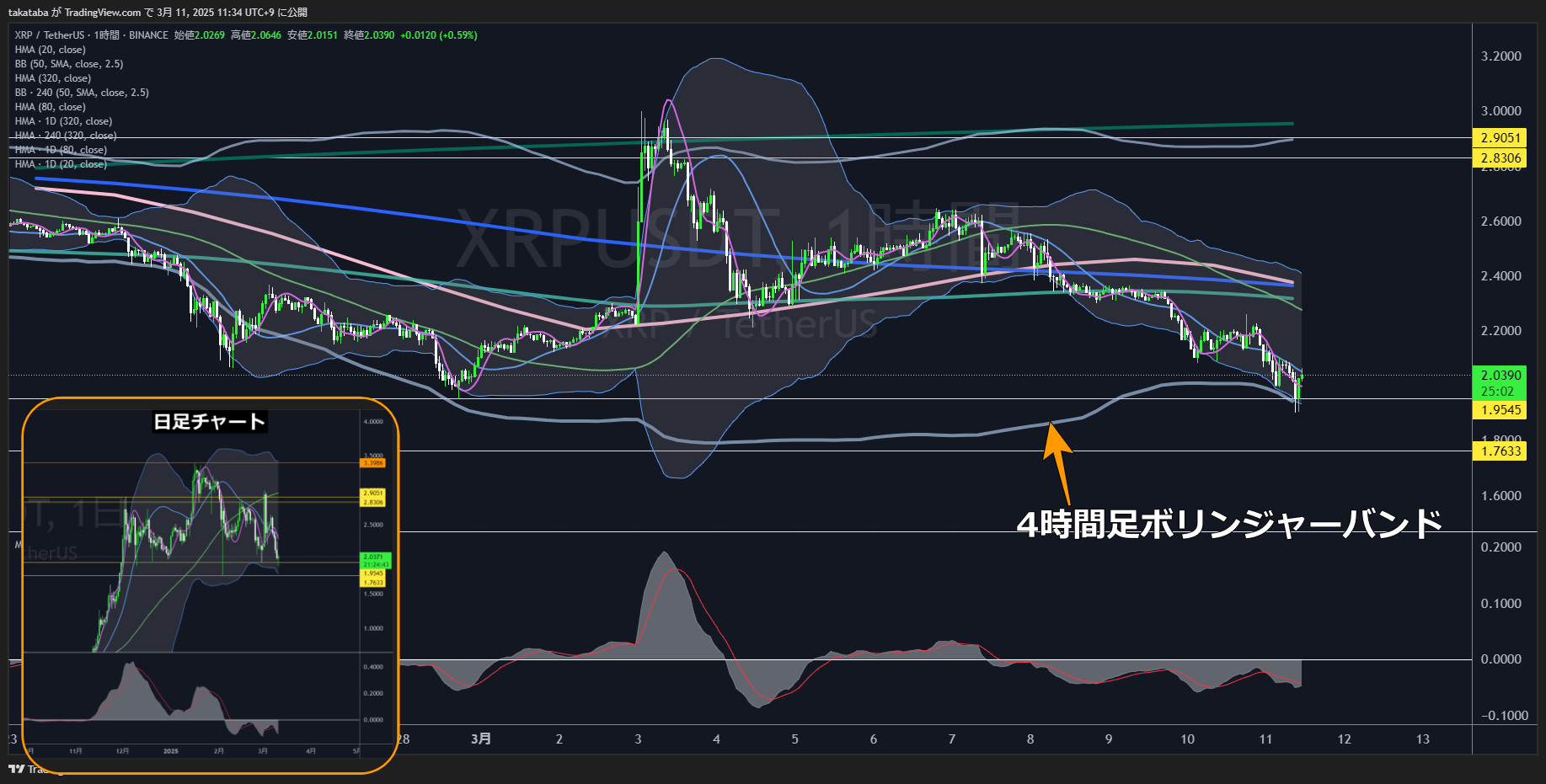
Task: Click the day 9 time axis label
Action: point(1109,739)
